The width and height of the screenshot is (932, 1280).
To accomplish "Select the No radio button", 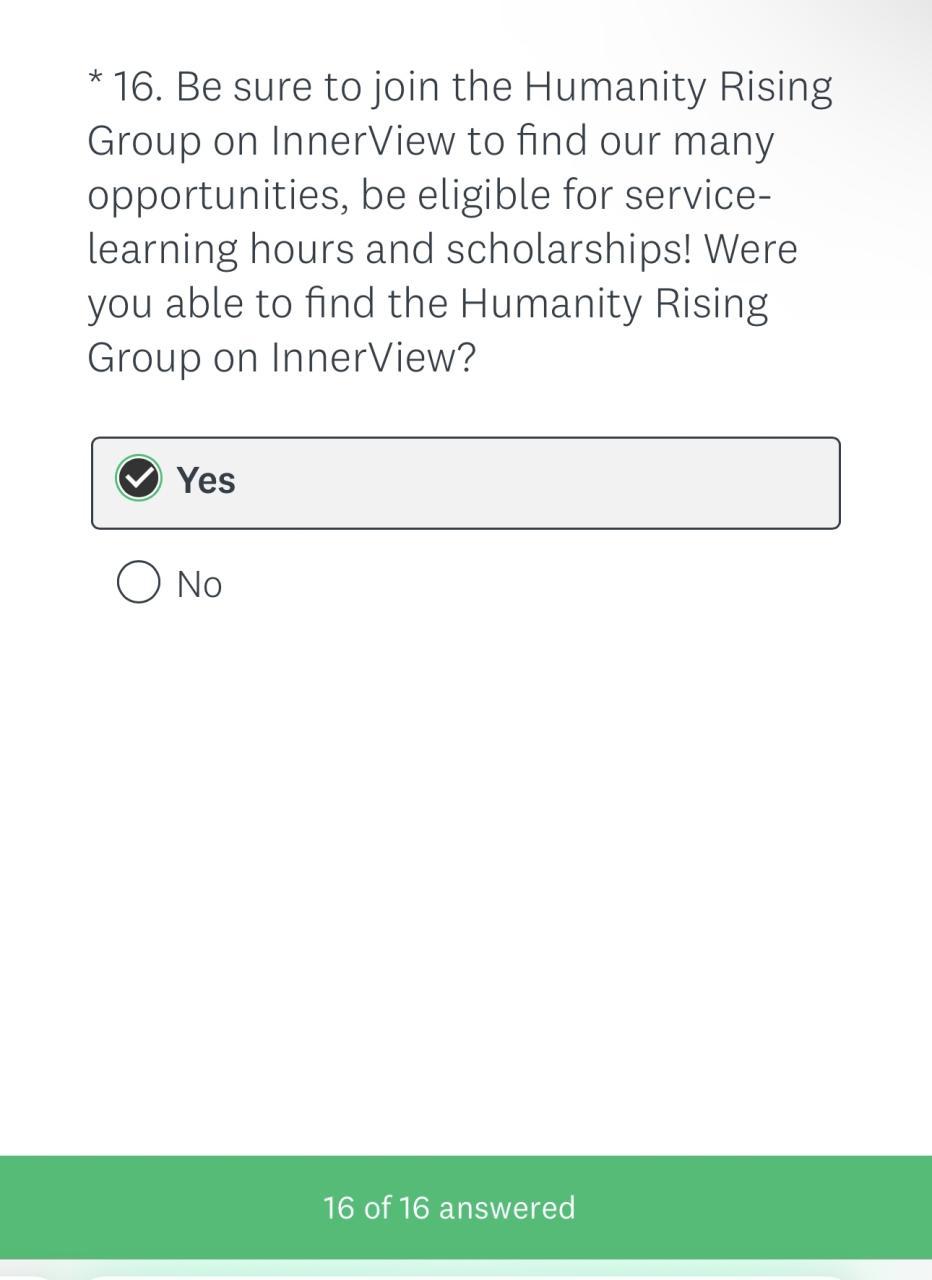I will pyautogui.click(x=138, y=582).
